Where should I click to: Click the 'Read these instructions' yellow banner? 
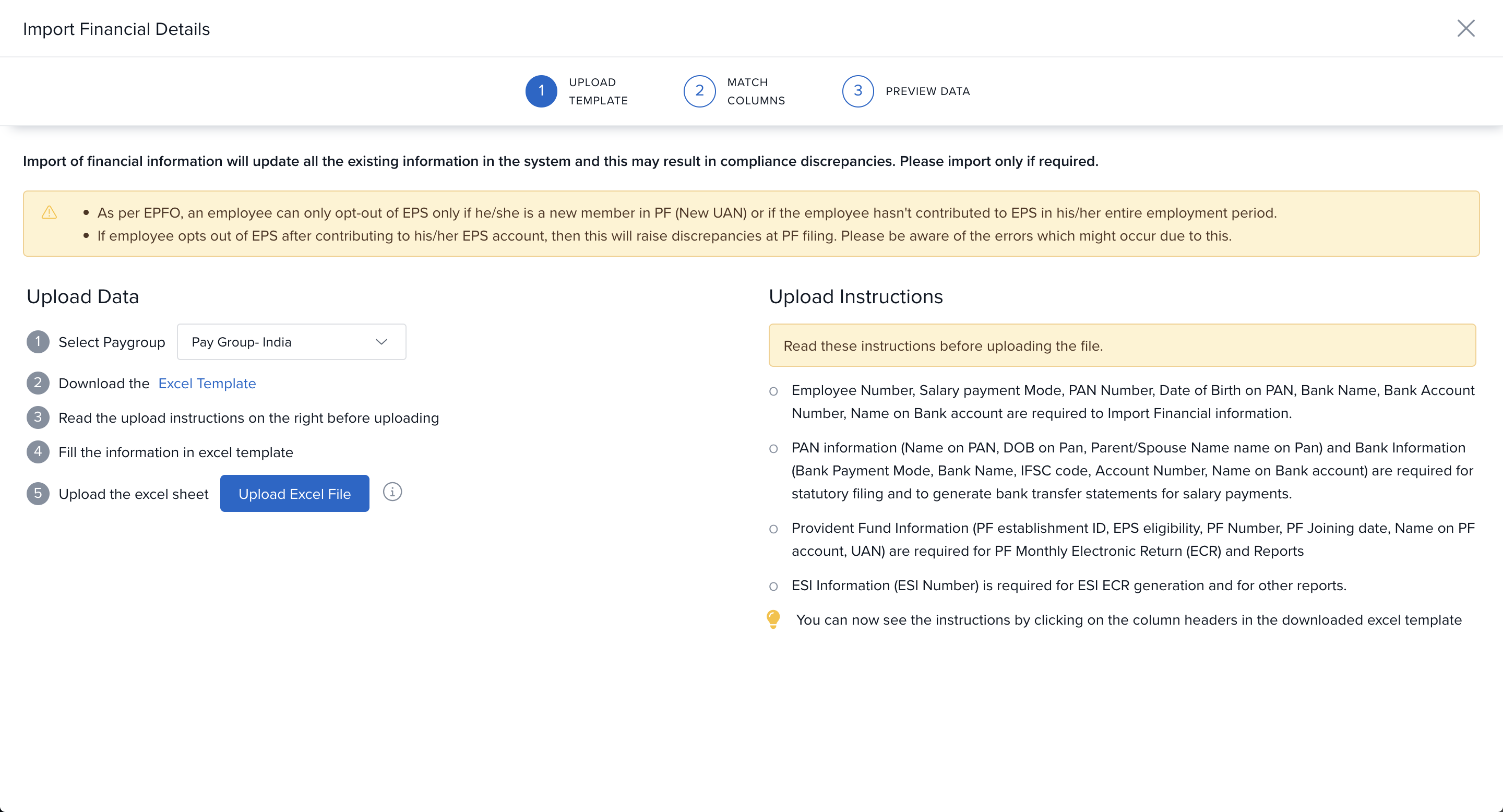[x=1122, y=345]
